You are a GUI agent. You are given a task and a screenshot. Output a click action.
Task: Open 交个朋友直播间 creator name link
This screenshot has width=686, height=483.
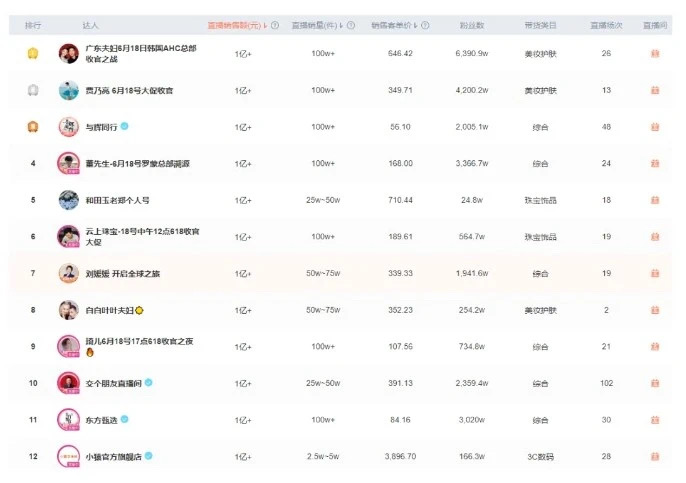[x=113, y=384]
